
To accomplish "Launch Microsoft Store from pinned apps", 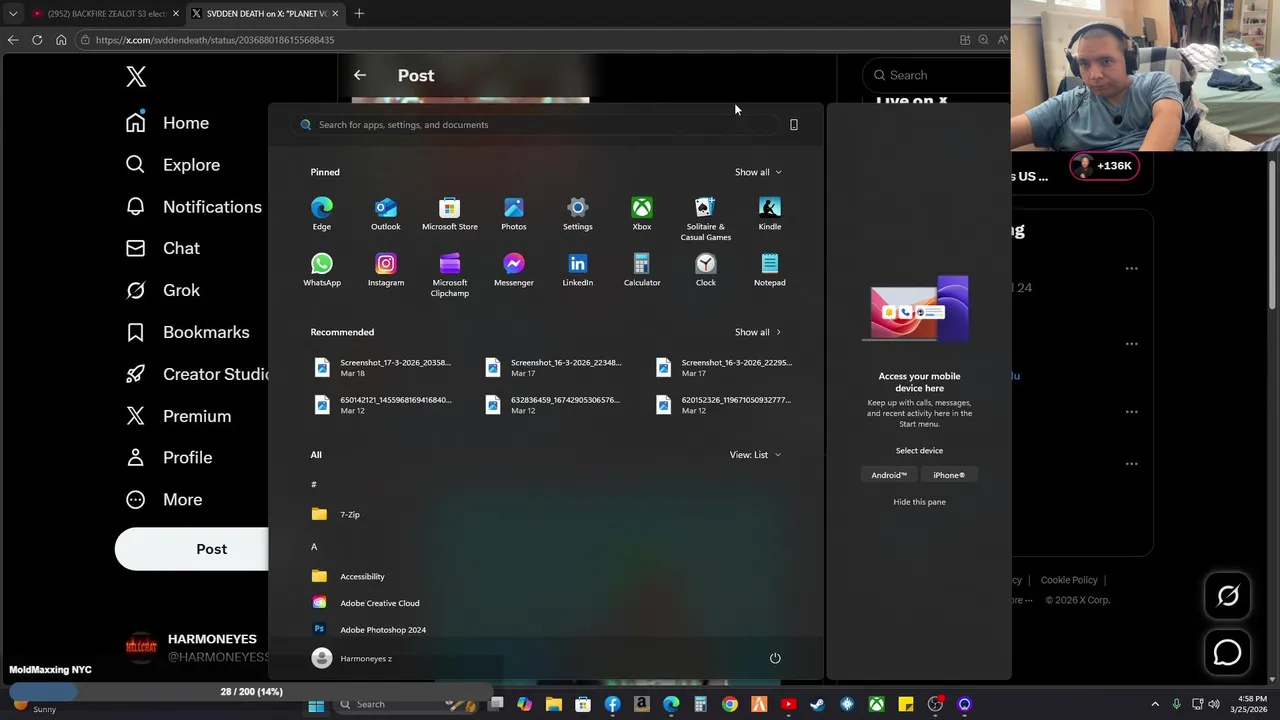I will pos(449,214).
